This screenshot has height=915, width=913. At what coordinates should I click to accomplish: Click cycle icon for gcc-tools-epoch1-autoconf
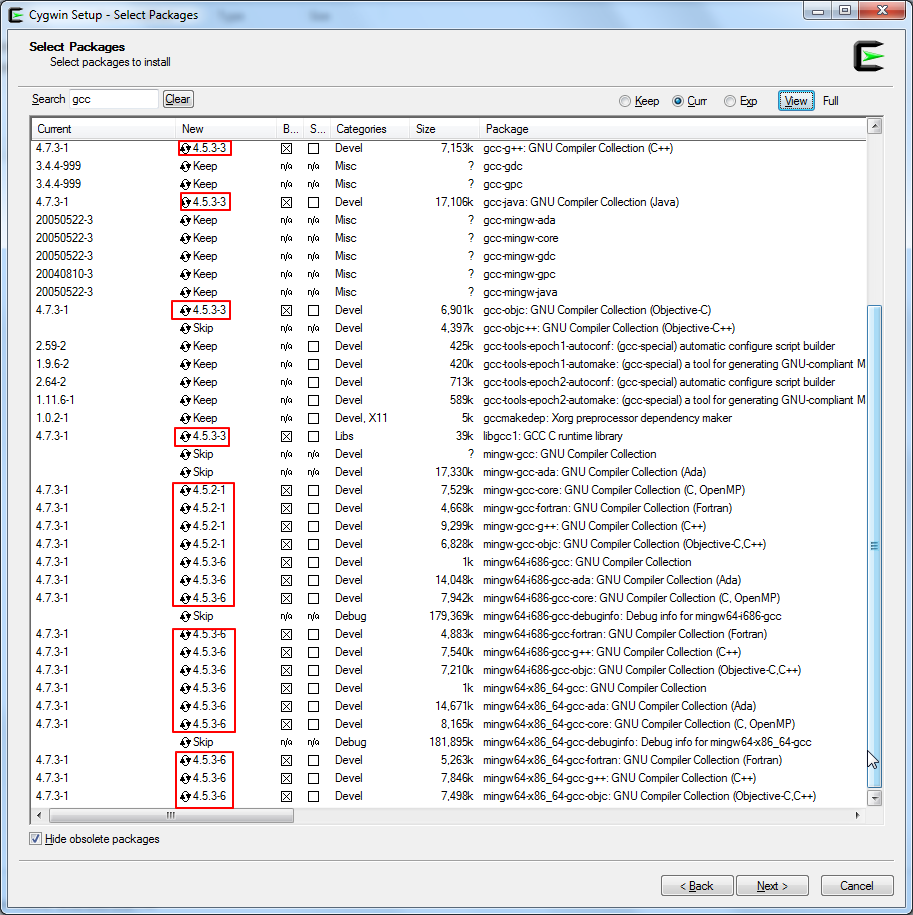pyautogui.click(x=186, y=347)
